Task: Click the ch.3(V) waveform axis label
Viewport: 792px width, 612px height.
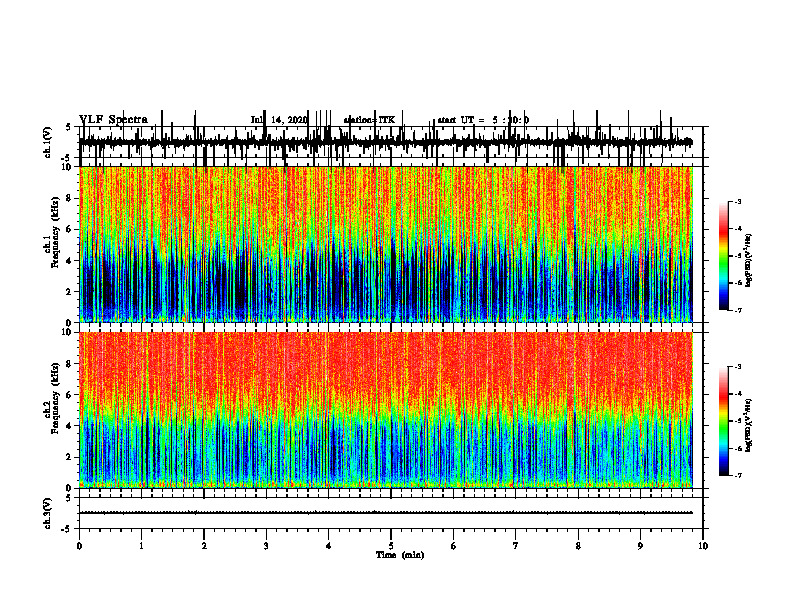Action: coord(48,514)
